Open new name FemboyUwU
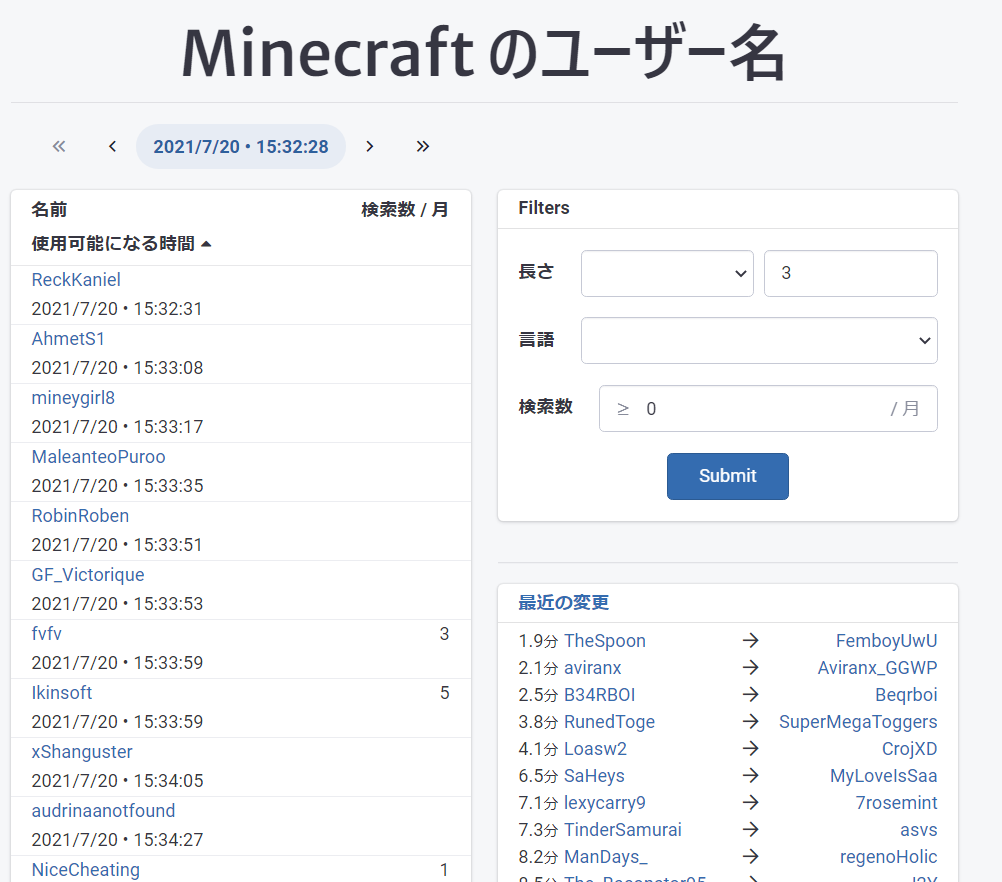 (886, 641)
